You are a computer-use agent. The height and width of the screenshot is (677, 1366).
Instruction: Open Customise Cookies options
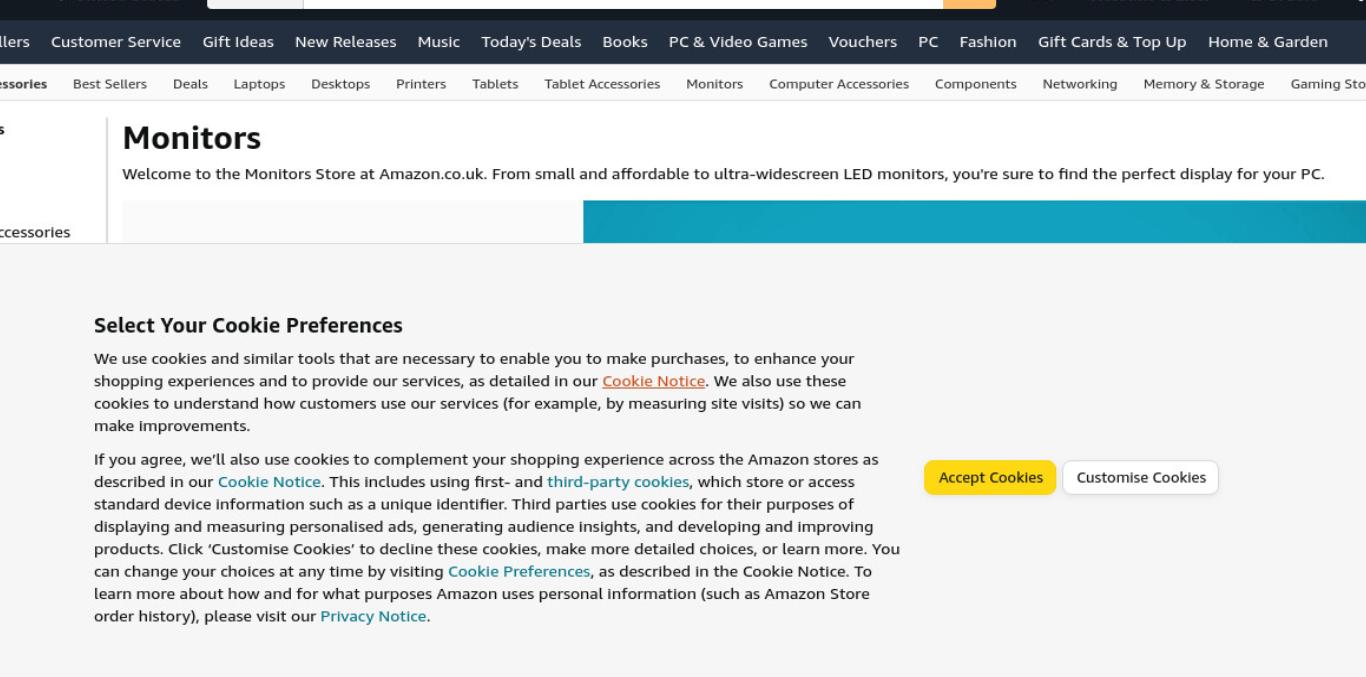(1141, 478)
